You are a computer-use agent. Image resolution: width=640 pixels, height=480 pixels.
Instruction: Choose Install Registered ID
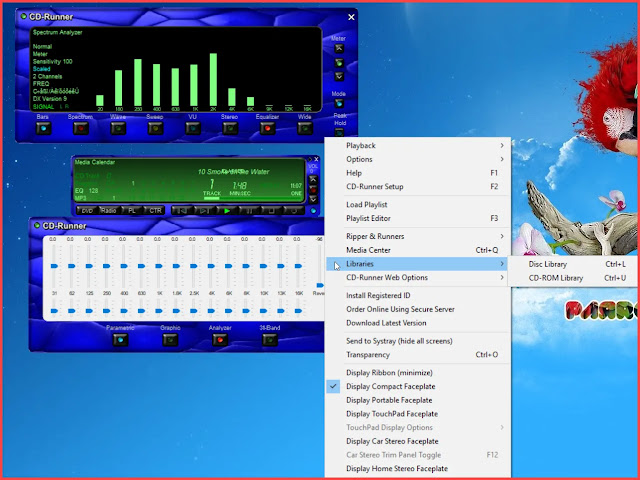click(418, 296)
